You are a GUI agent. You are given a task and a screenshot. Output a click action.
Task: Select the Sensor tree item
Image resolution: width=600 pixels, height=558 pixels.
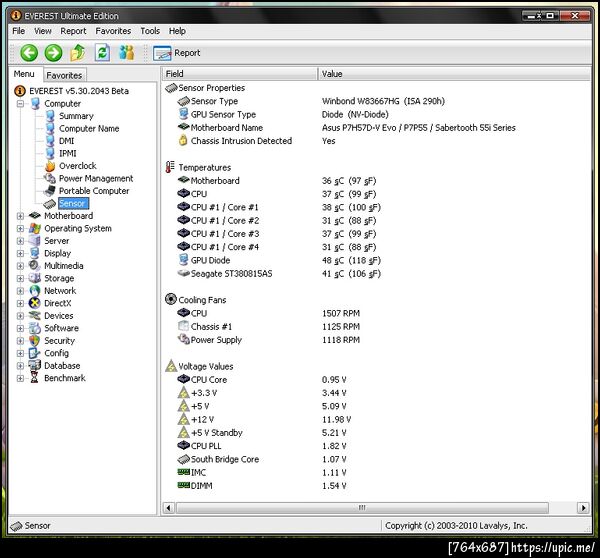click(73, 204)
